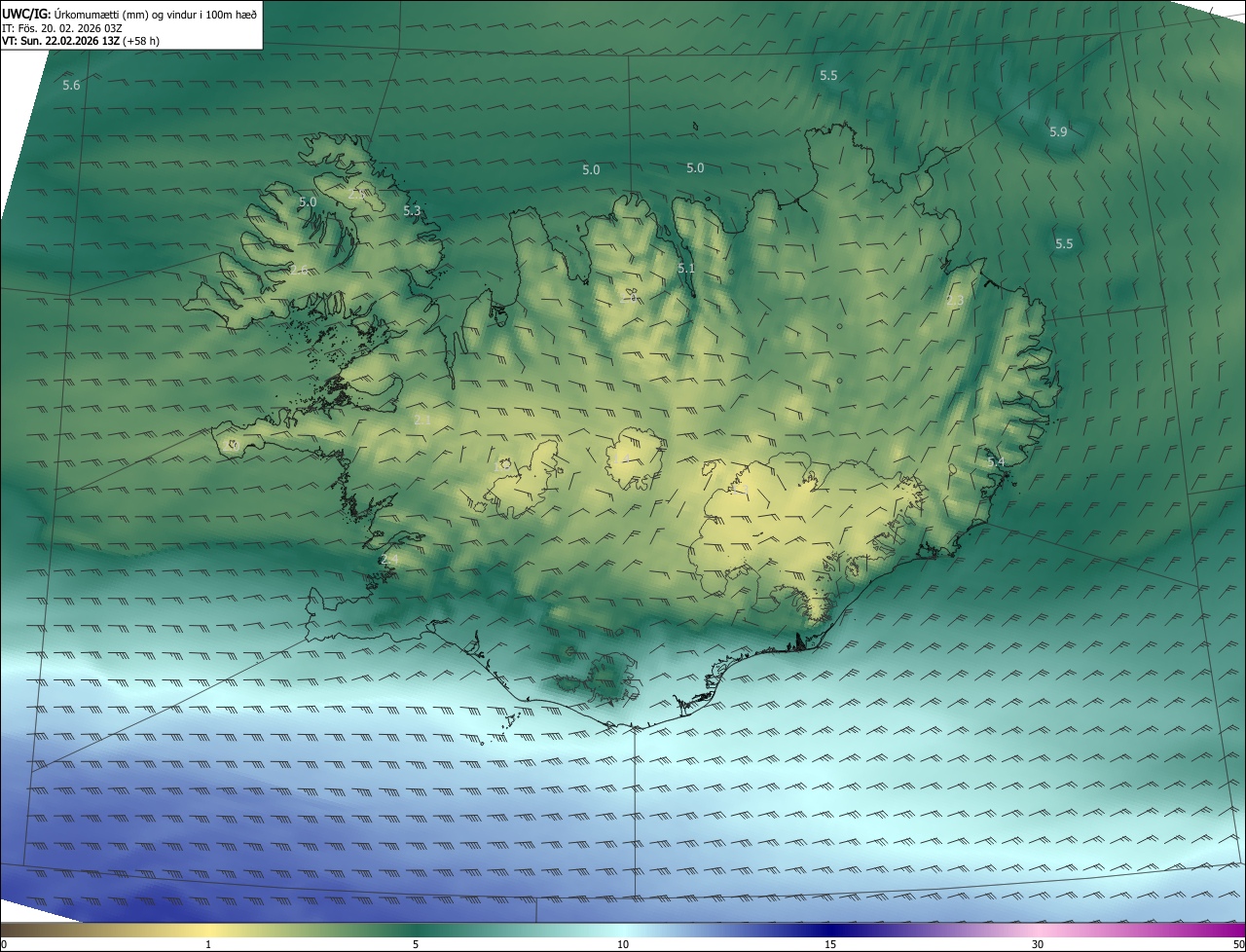
Task: Click the colour scale tick label 30
Action: (1038, 944)
